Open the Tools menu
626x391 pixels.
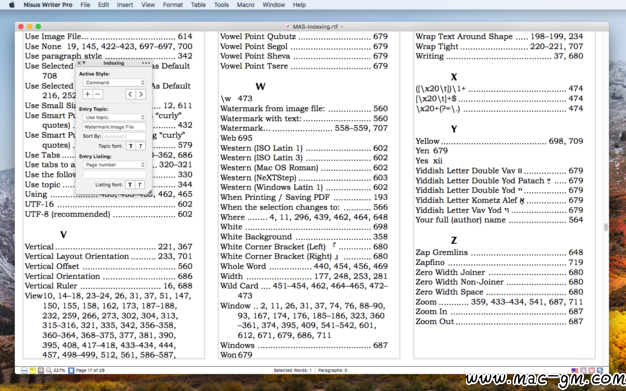(221, 5)
